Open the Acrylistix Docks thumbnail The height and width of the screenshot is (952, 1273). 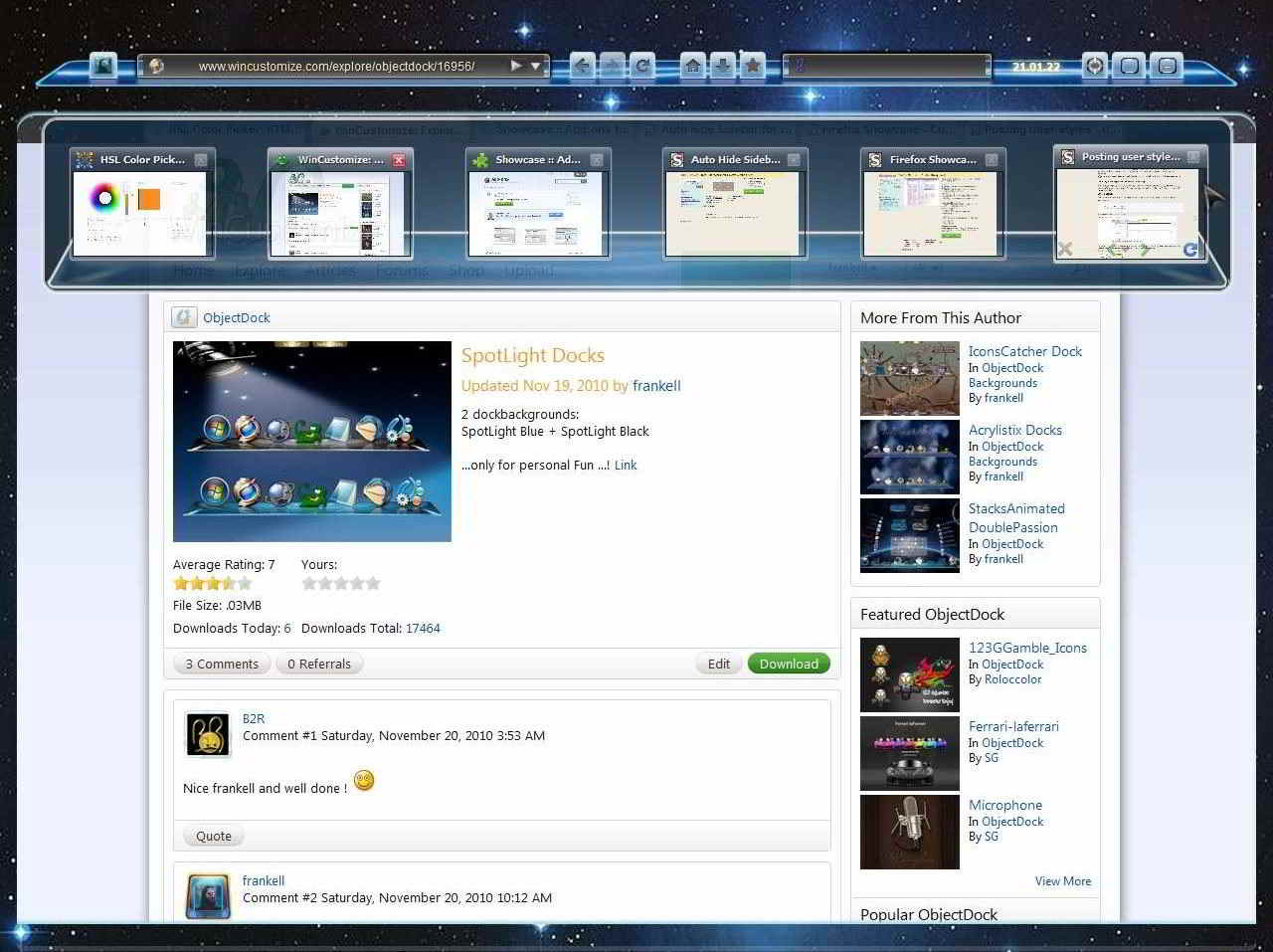[x=908, y=457]
